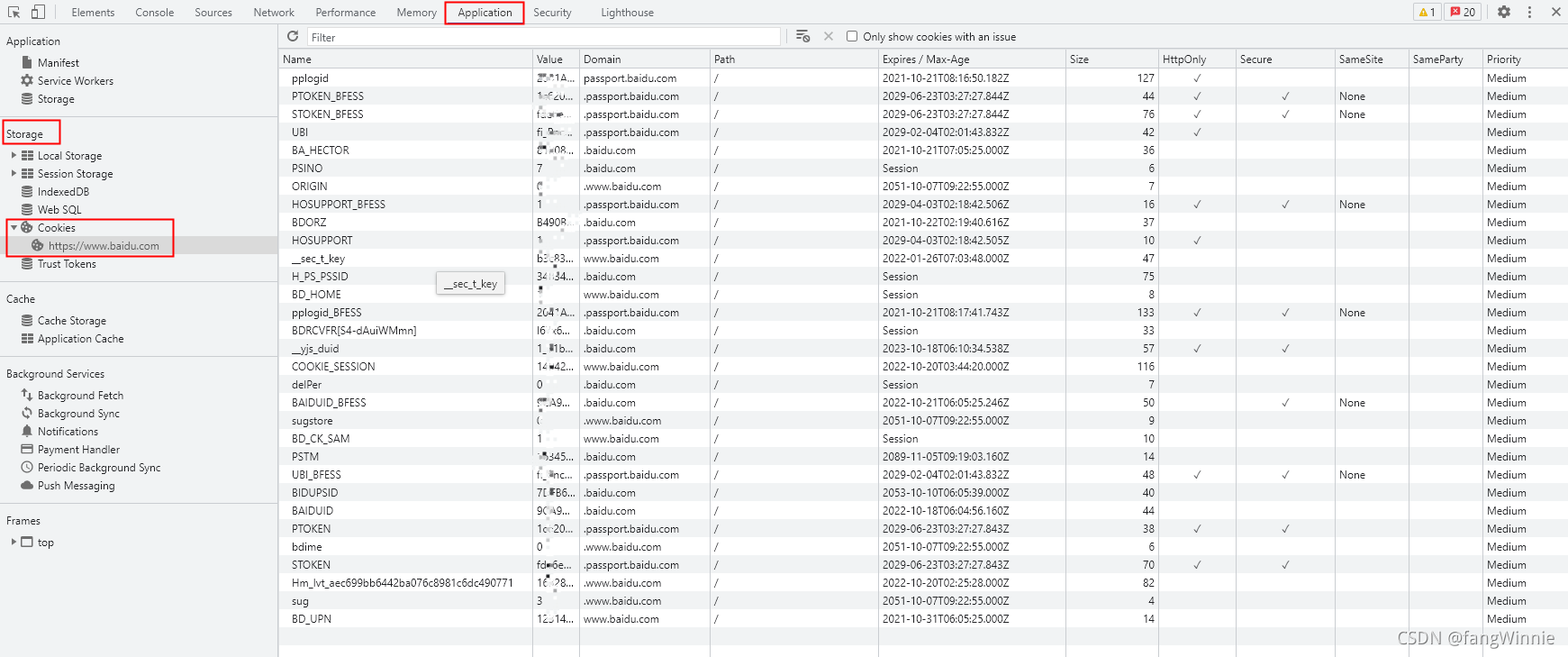1568x657 pixels.
Task: Open DevTools settings gear
Action: tap(1504, 12)
